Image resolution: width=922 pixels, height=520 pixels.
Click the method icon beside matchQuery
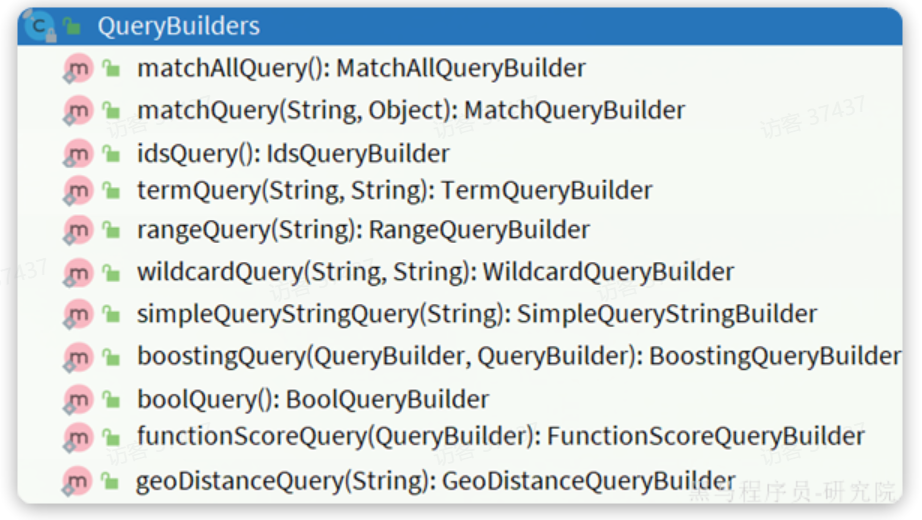pyautogui.click(x=78, y=111)
